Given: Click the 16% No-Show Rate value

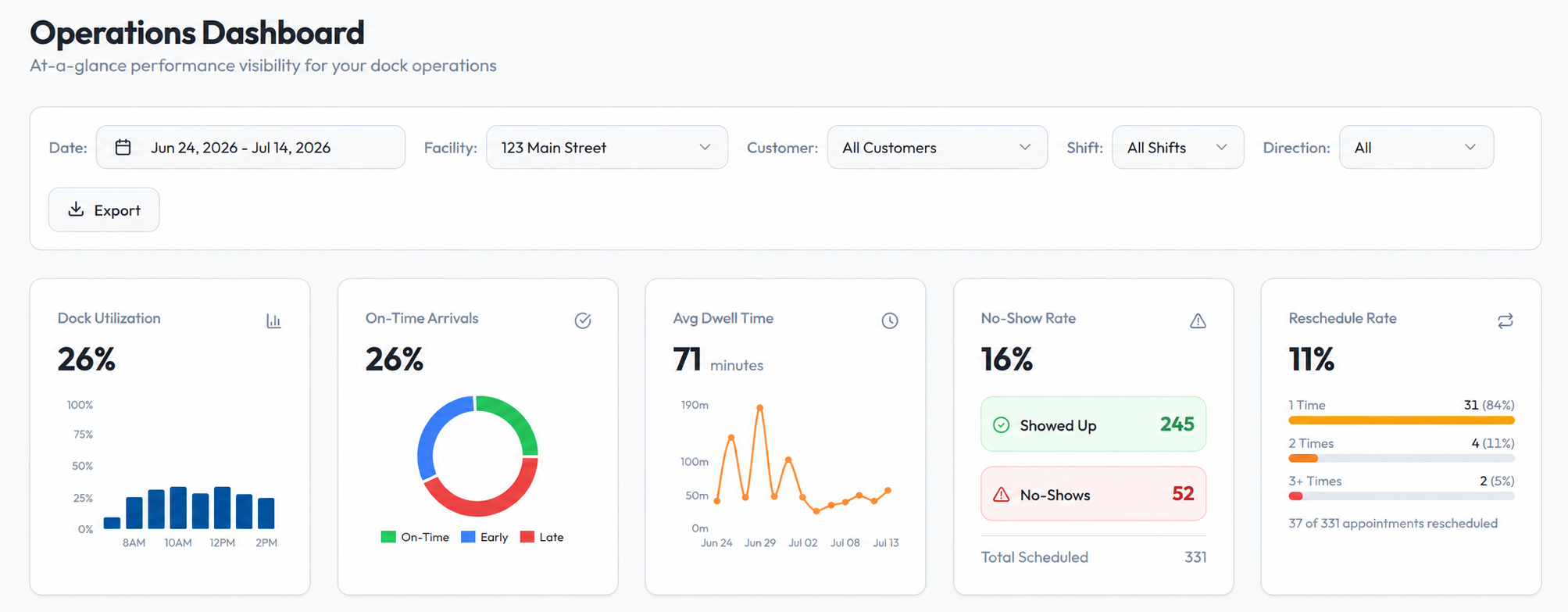Looking at the screenshot, I should tap(1007, 360).
